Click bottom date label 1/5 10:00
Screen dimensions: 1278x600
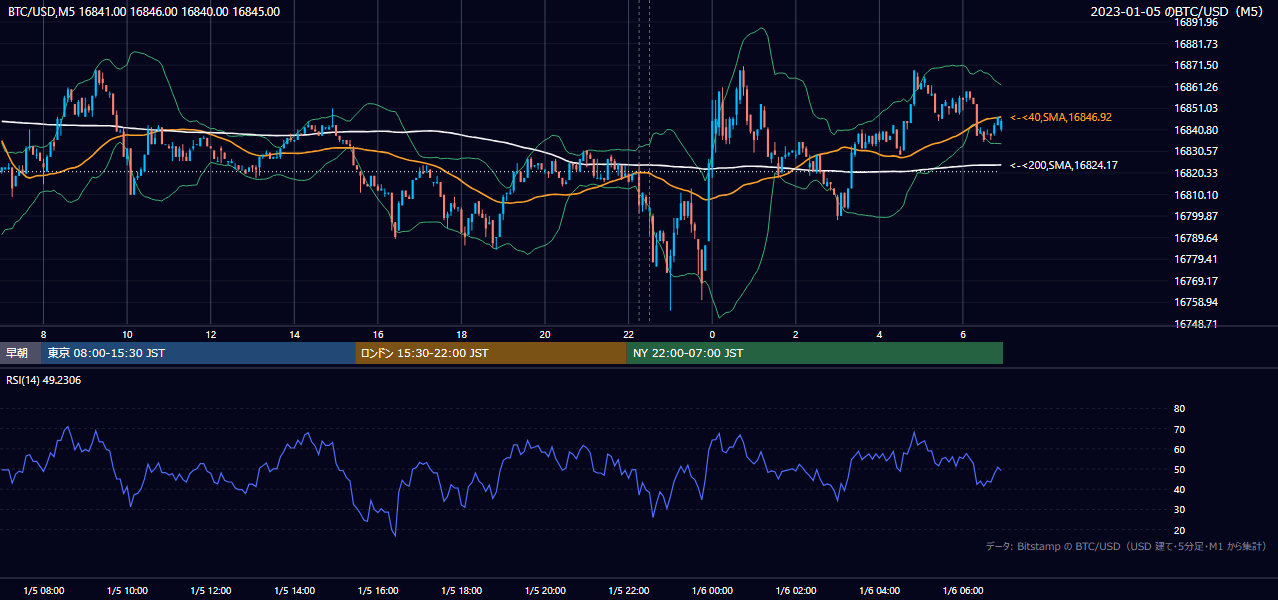click(x=127, y=591)
